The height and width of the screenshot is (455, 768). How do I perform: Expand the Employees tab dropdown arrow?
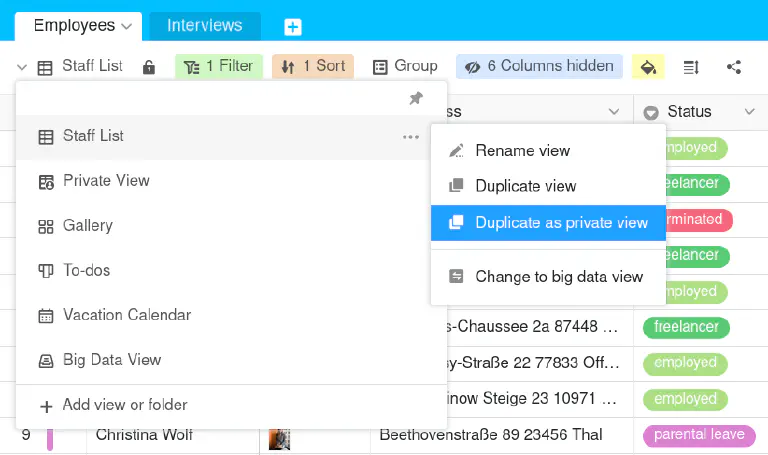pos(126,26)
